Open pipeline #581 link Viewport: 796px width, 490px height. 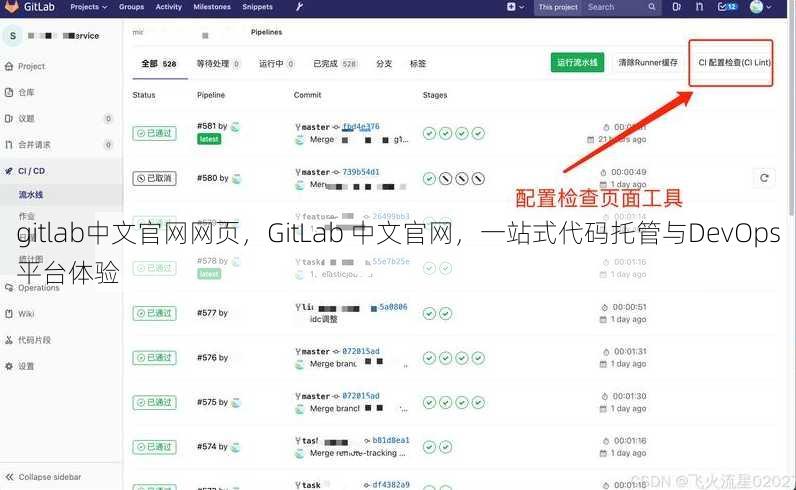point(207,126)
